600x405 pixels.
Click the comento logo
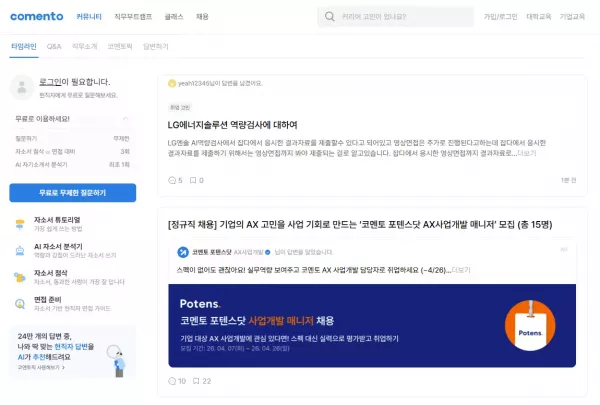(37, 16)
